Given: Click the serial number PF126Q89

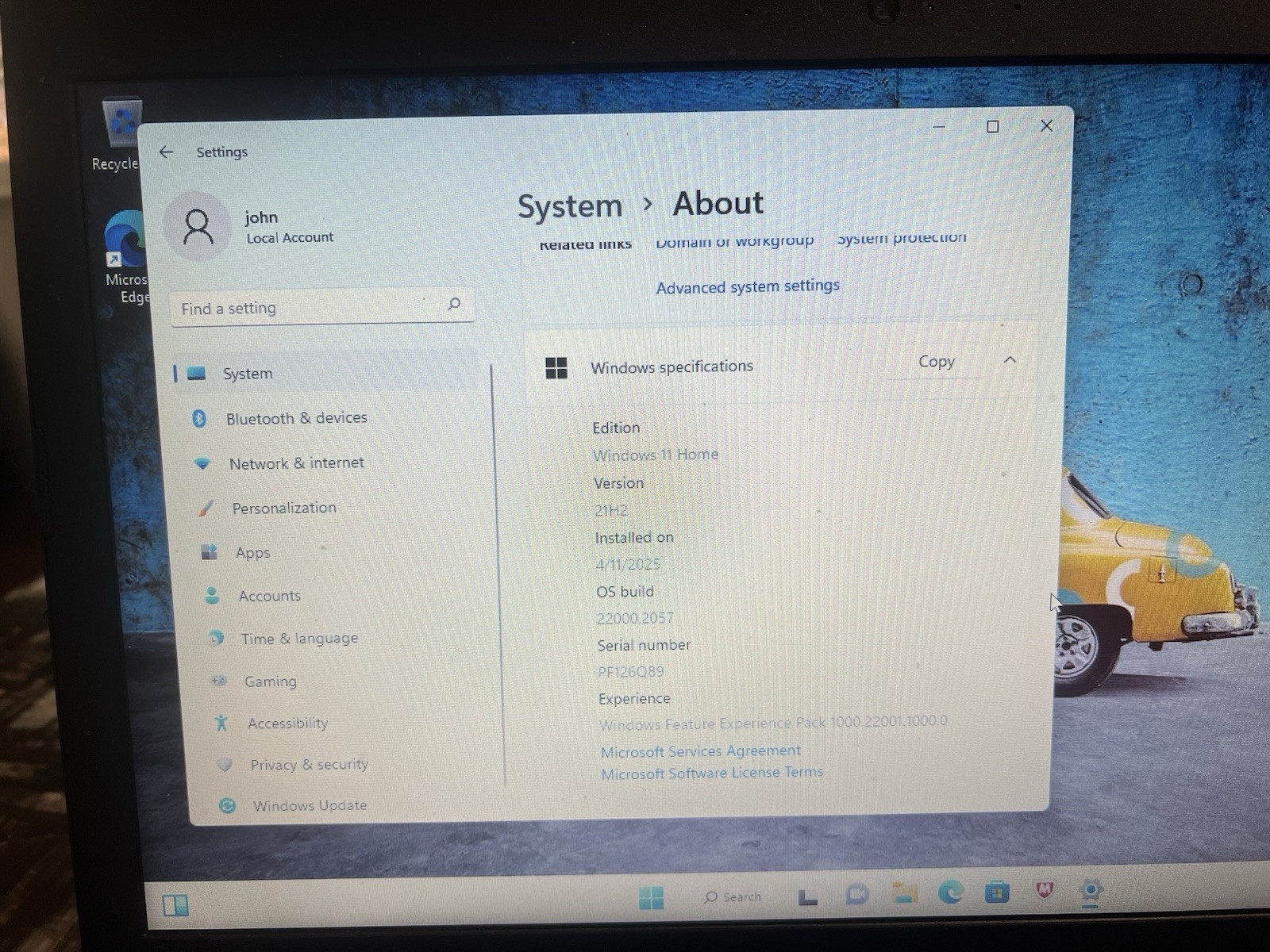Looking at the screenshot, I should coord(631,672).
